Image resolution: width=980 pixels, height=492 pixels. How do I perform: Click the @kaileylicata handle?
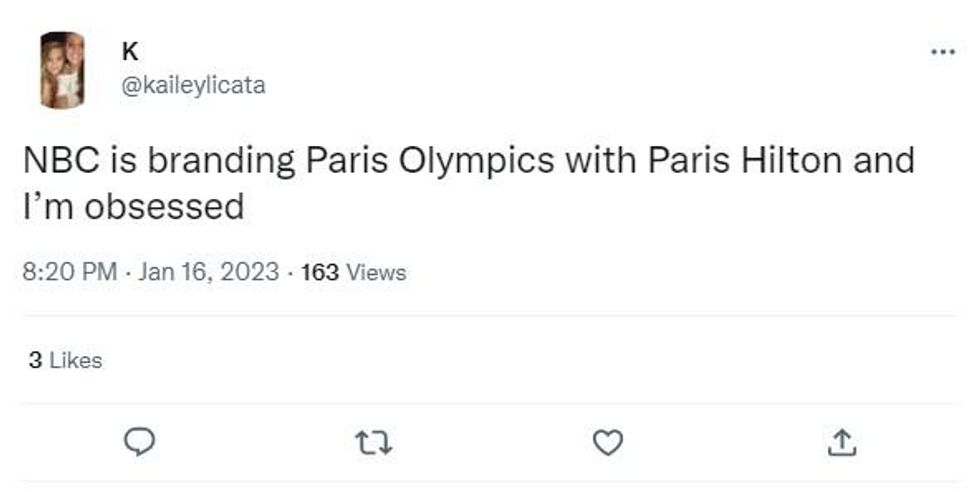point(193,85)
